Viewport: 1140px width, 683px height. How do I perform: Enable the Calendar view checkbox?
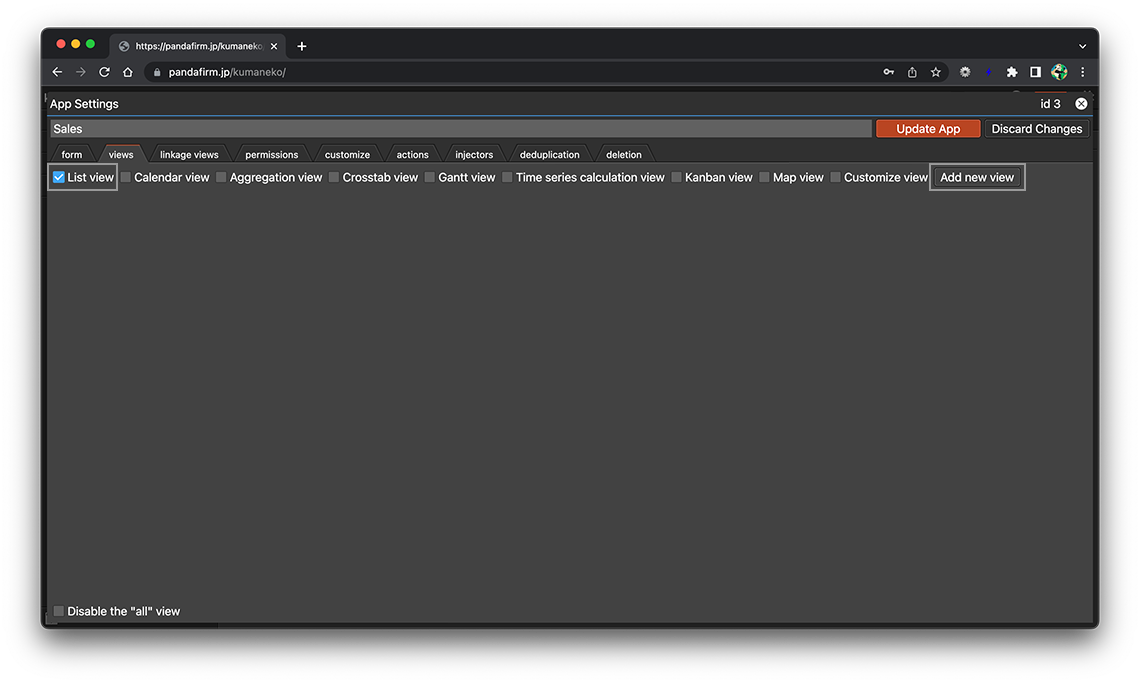coord(126,178)
